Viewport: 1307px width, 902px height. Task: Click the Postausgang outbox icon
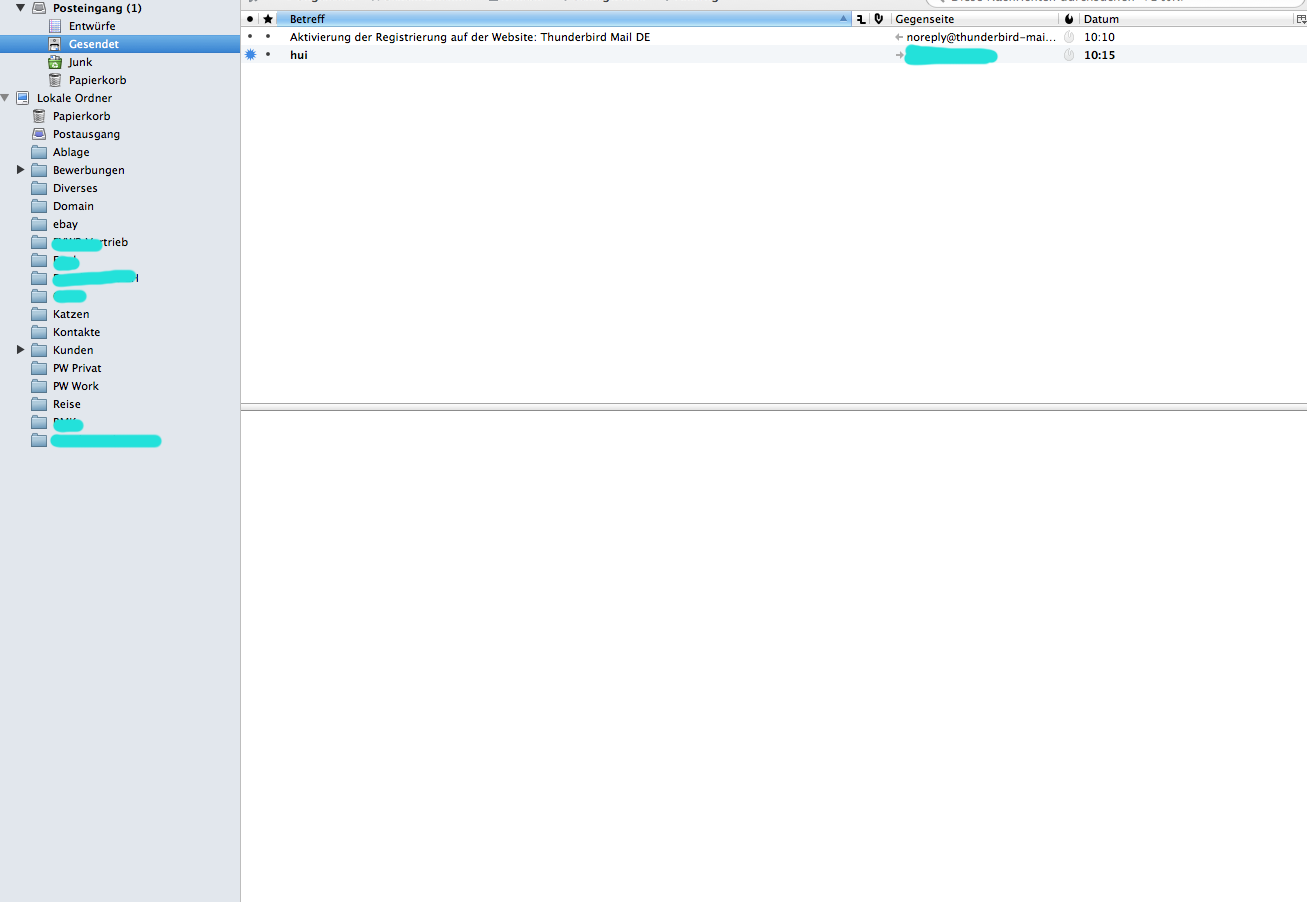click(x=39, y=134)
